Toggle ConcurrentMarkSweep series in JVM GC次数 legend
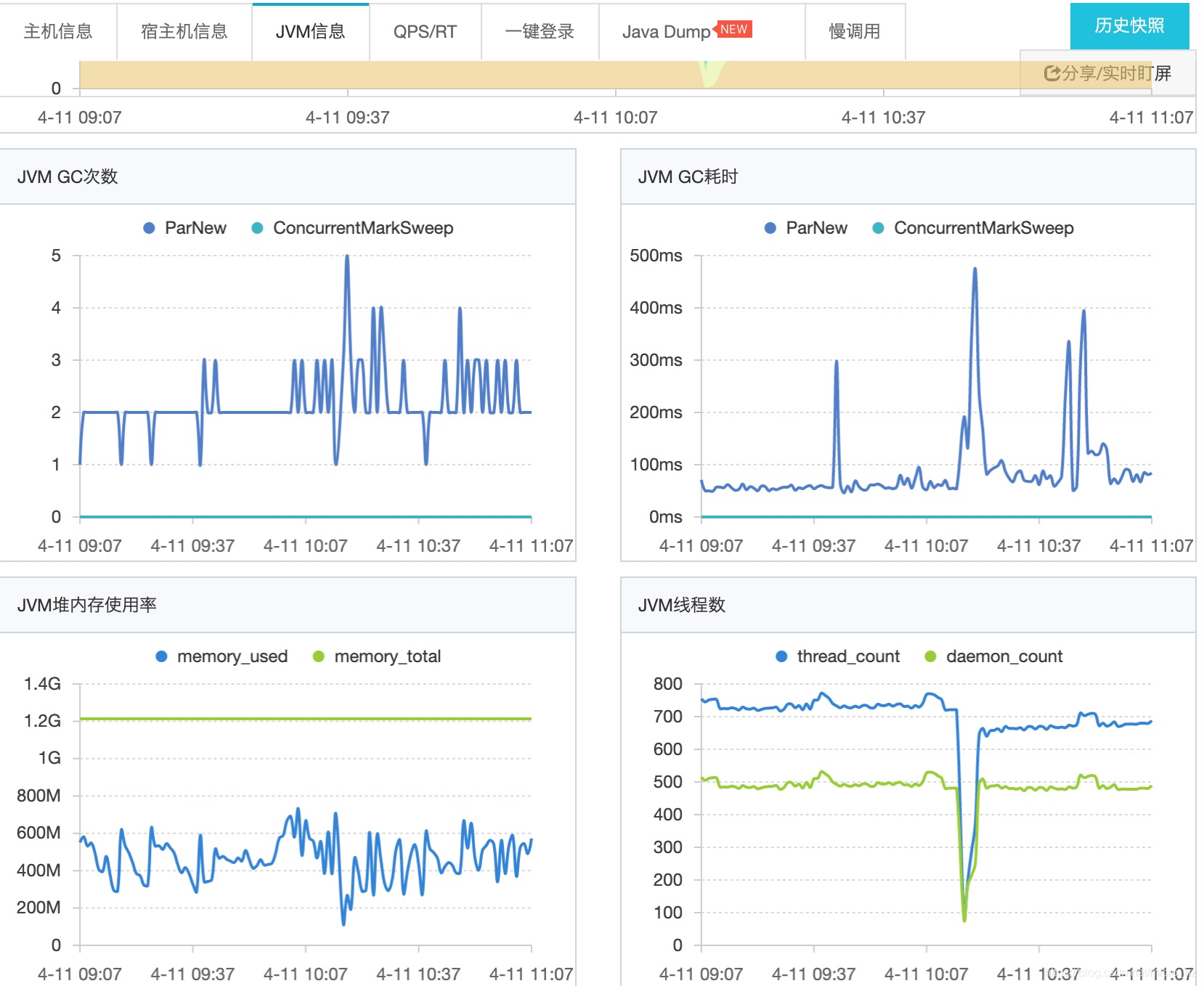 [x=353, y=228]
